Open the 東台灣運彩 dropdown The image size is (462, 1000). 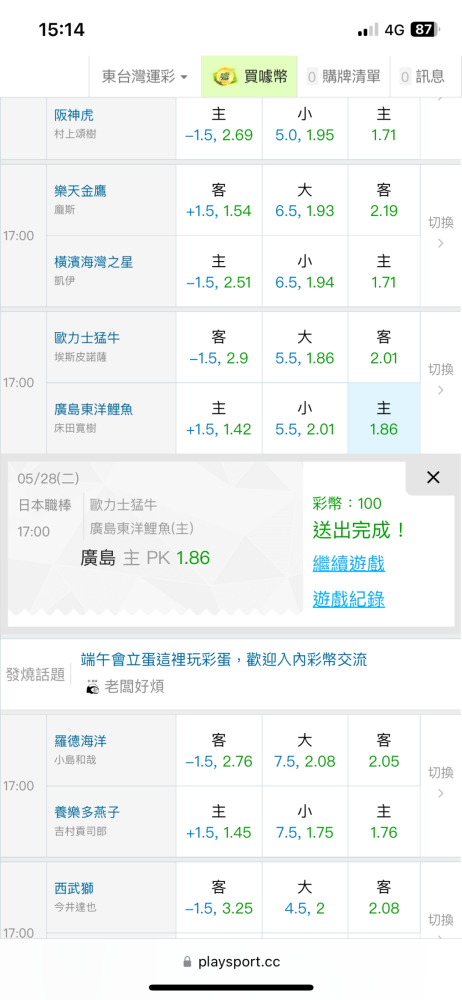(145, 77)
